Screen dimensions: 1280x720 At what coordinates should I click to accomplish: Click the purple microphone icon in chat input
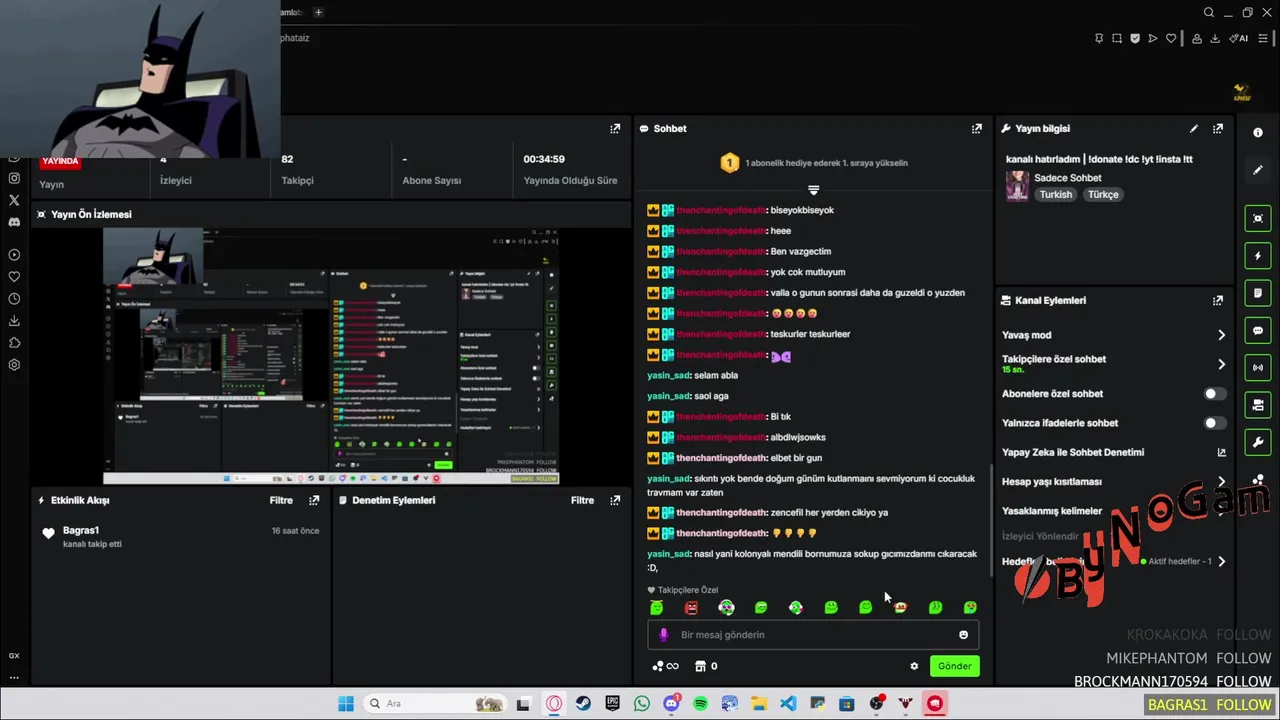[663, 635]
